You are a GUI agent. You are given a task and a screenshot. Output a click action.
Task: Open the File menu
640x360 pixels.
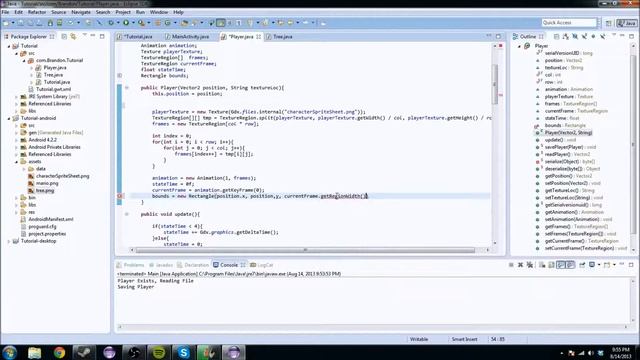point(5,12)
